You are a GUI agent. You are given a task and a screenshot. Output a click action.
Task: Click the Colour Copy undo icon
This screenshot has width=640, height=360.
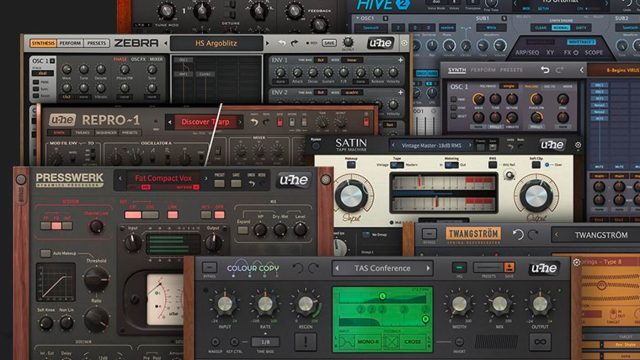[298, 268]
